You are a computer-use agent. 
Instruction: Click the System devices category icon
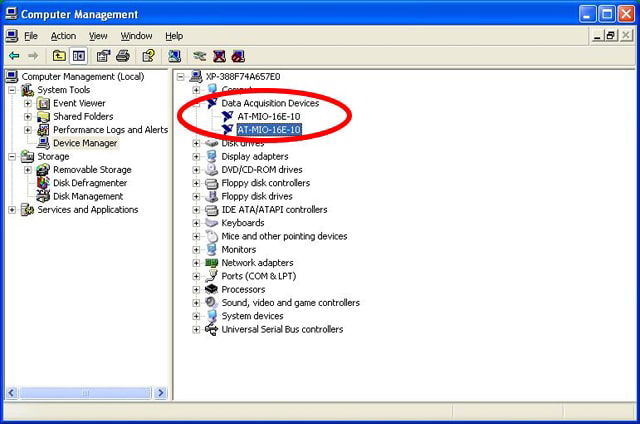pos(212,316)
